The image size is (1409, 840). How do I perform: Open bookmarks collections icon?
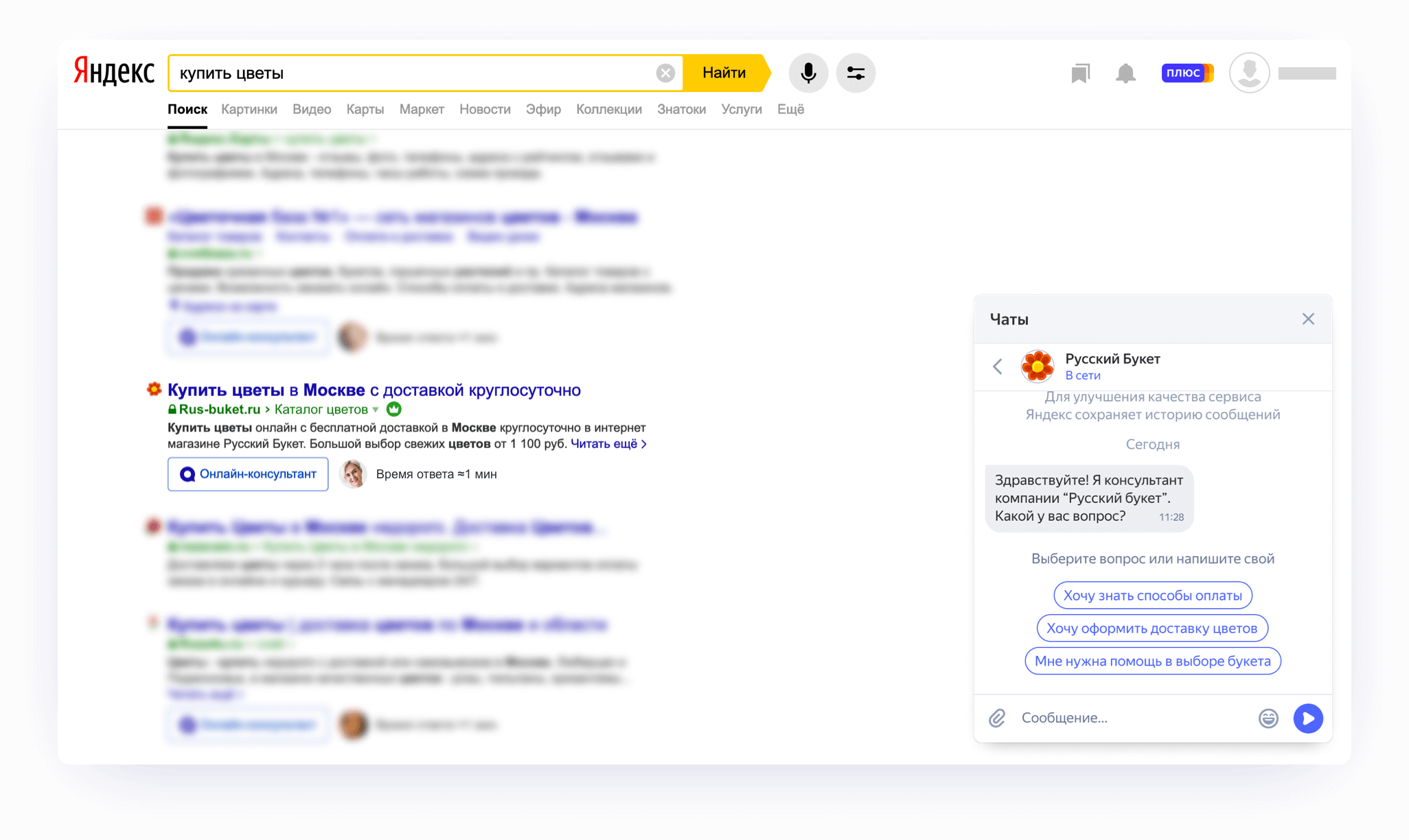coord(1080,73)
